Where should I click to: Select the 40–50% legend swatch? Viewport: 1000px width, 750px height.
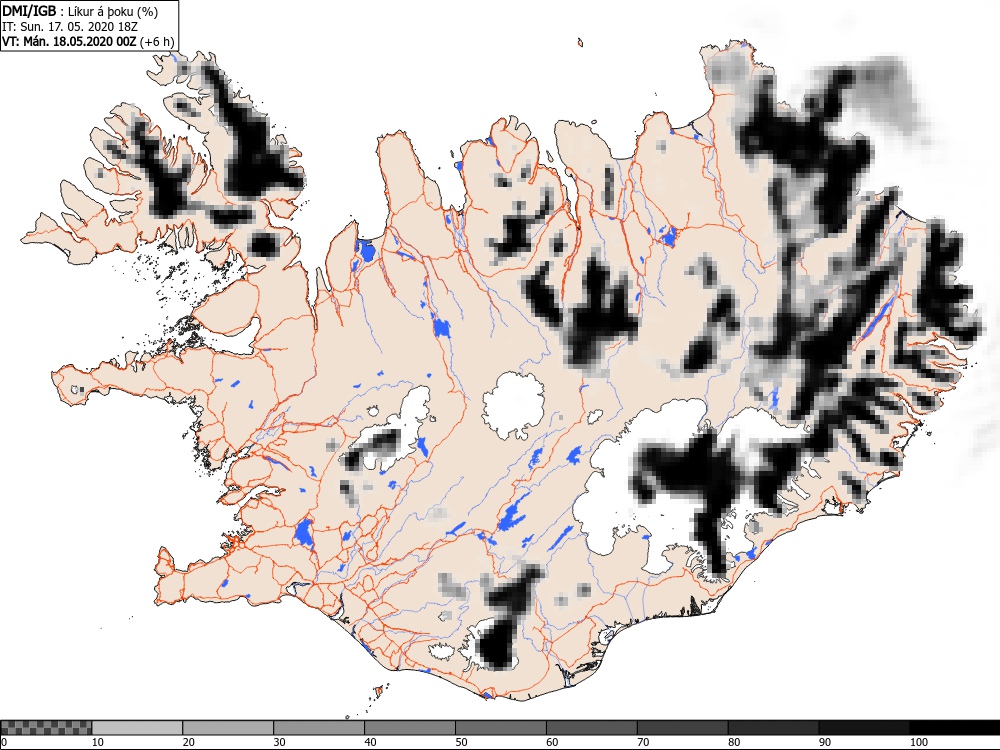pos(410,728)
